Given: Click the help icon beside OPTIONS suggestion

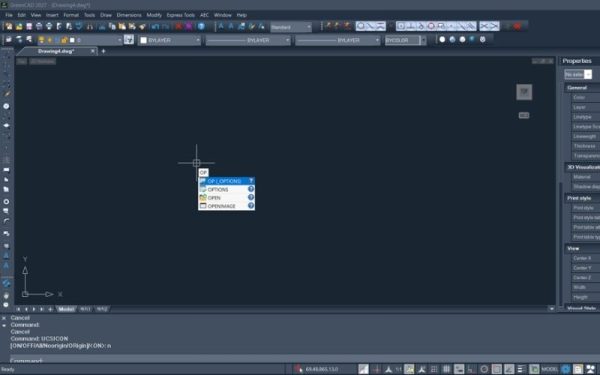Looking at the screenshot, I should click(x=251, y=189).
